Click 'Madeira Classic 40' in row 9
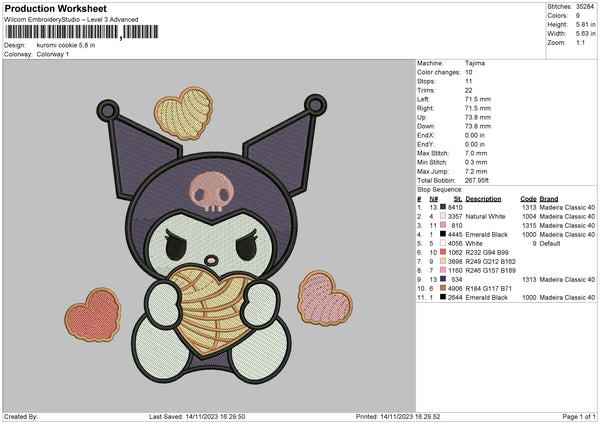 567,279
